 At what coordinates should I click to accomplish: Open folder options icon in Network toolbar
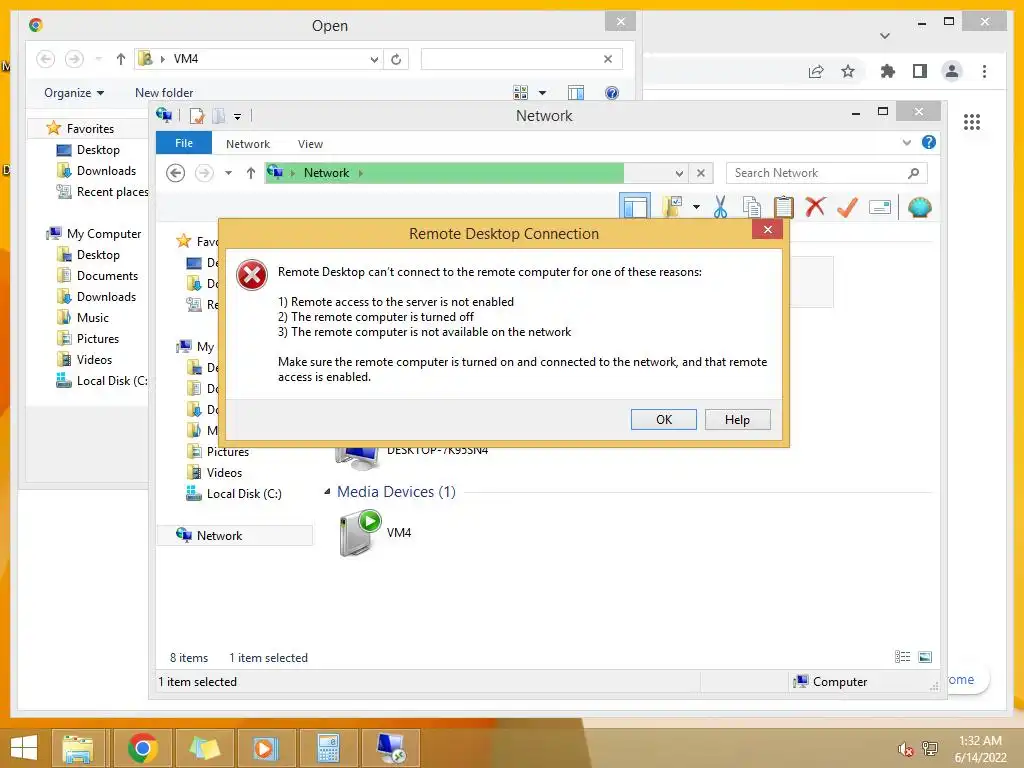672,207
